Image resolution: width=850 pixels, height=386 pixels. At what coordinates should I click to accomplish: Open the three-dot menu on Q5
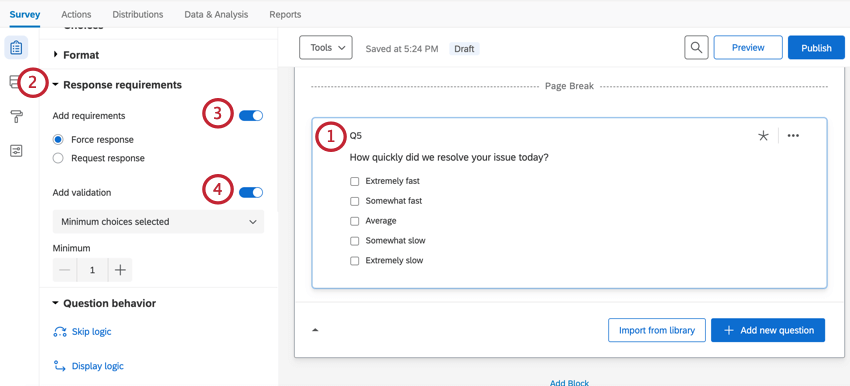(x=793, y=136)
